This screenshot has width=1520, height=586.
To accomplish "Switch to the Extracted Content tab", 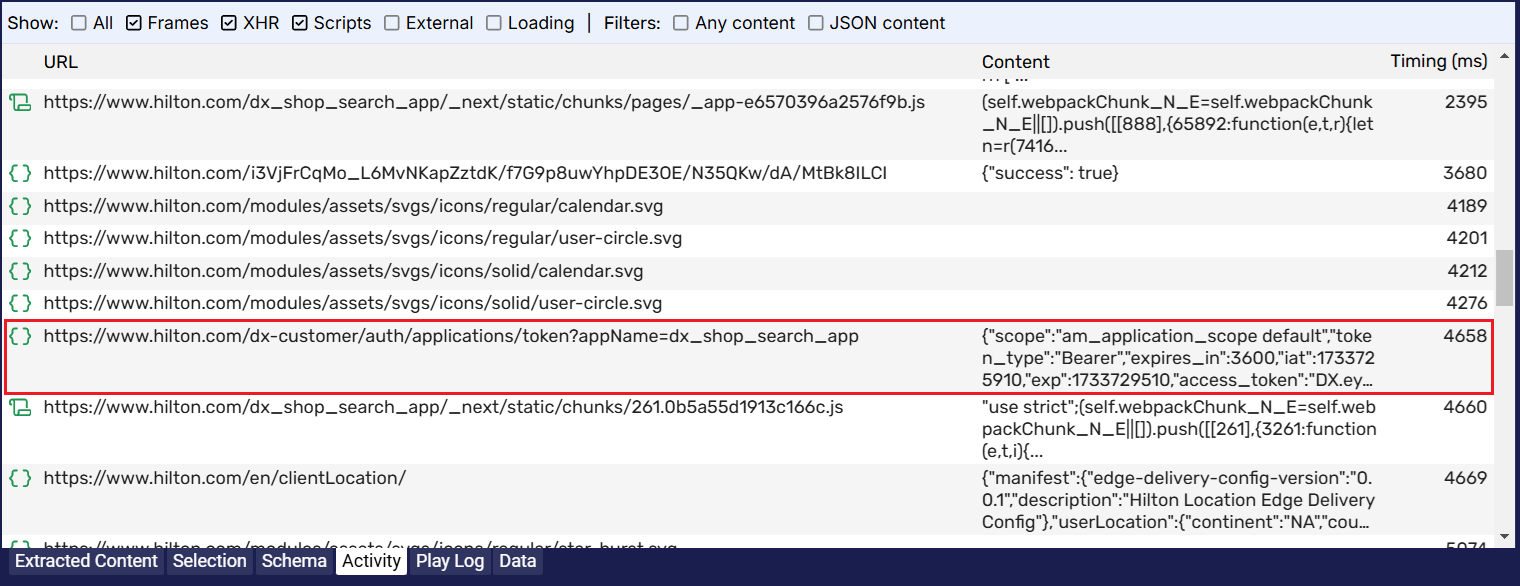I will [86, 561].
